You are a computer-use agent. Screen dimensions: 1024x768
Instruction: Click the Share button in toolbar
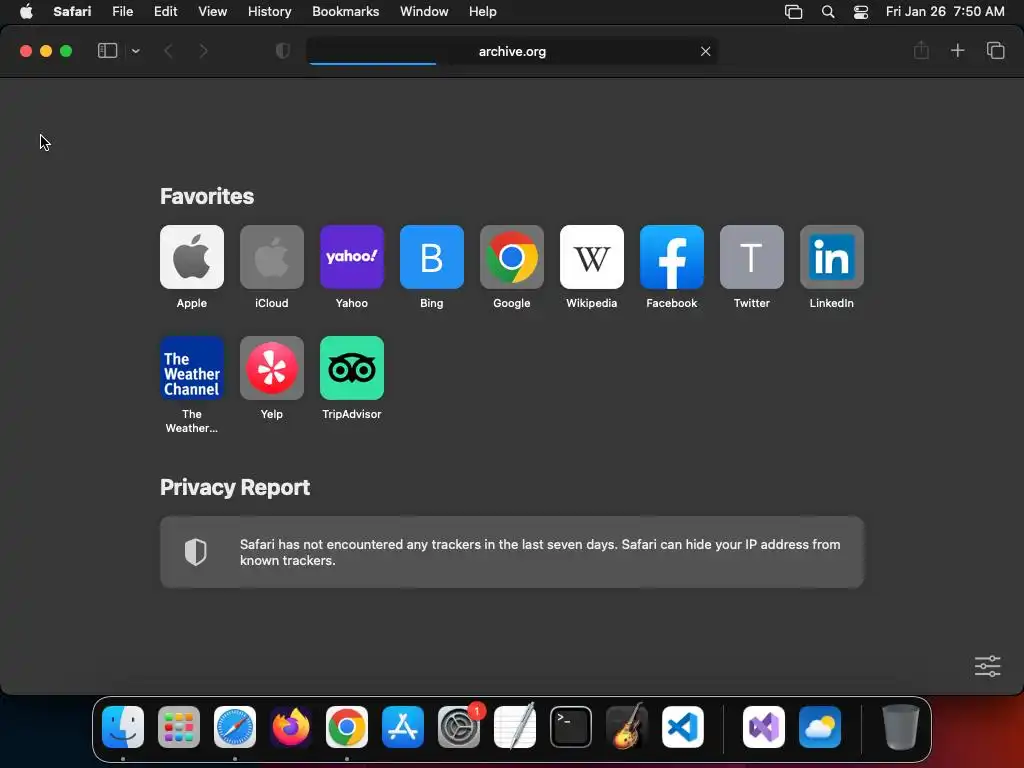click(921, 50)
